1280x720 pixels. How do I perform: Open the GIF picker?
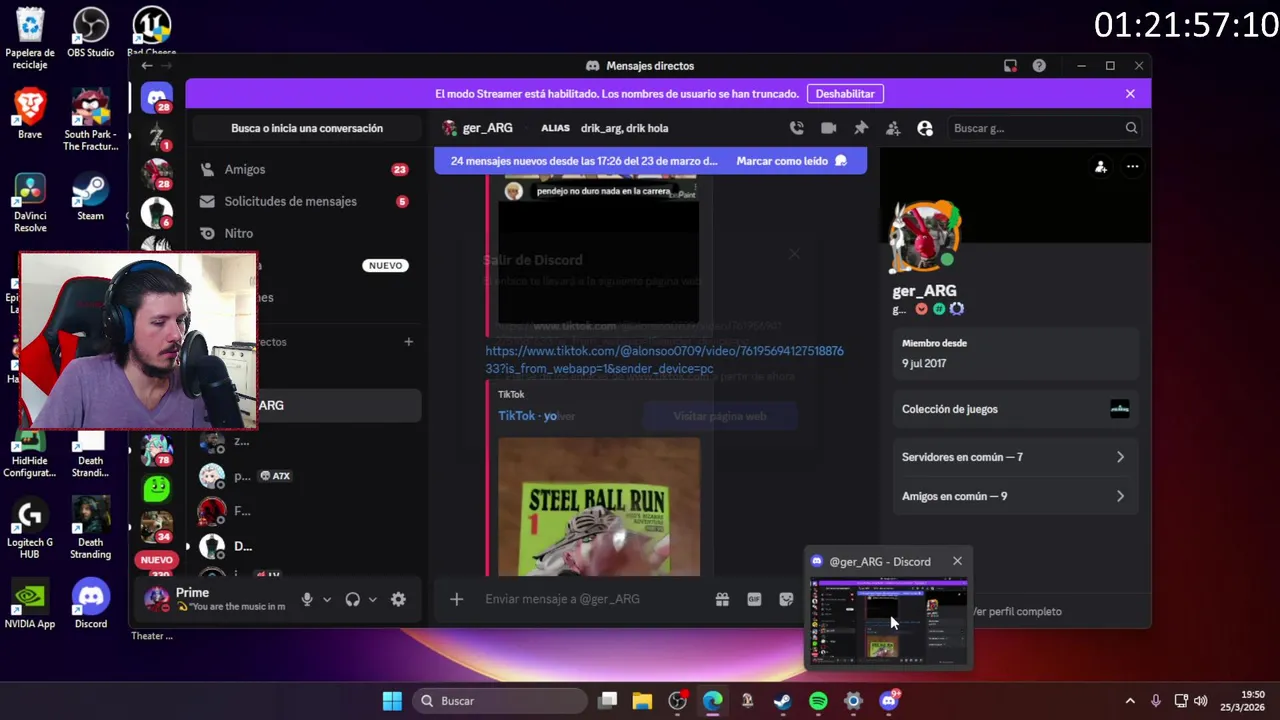754,599
